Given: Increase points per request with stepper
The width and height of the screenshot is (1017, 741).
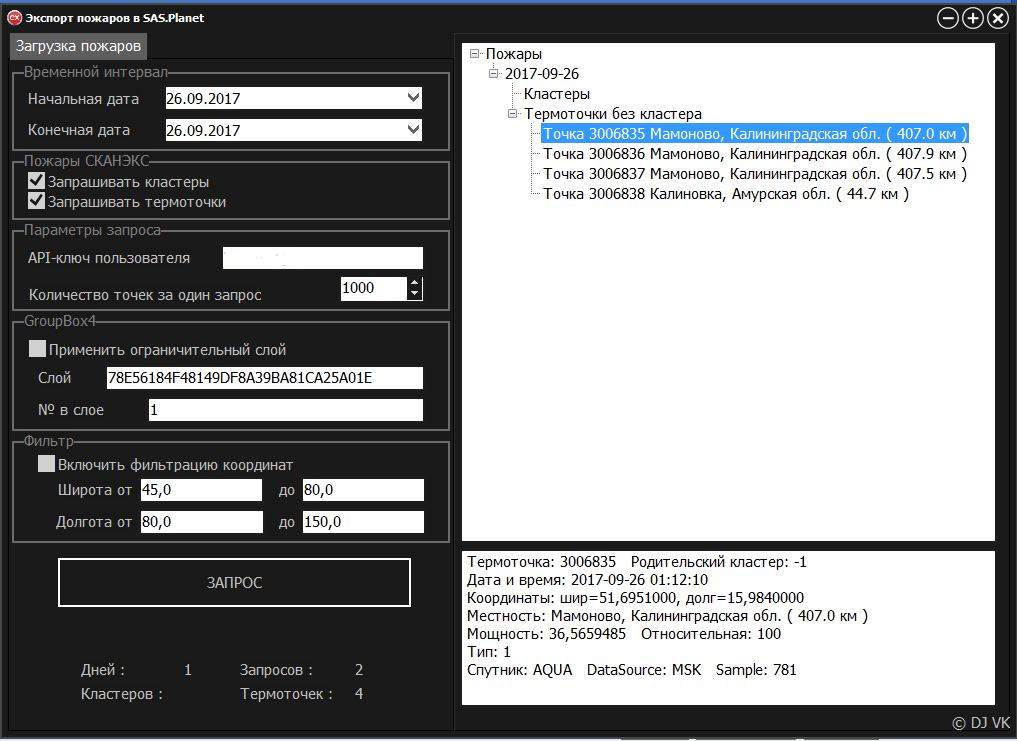Looking at the screenshot, I should click(415, 283).
